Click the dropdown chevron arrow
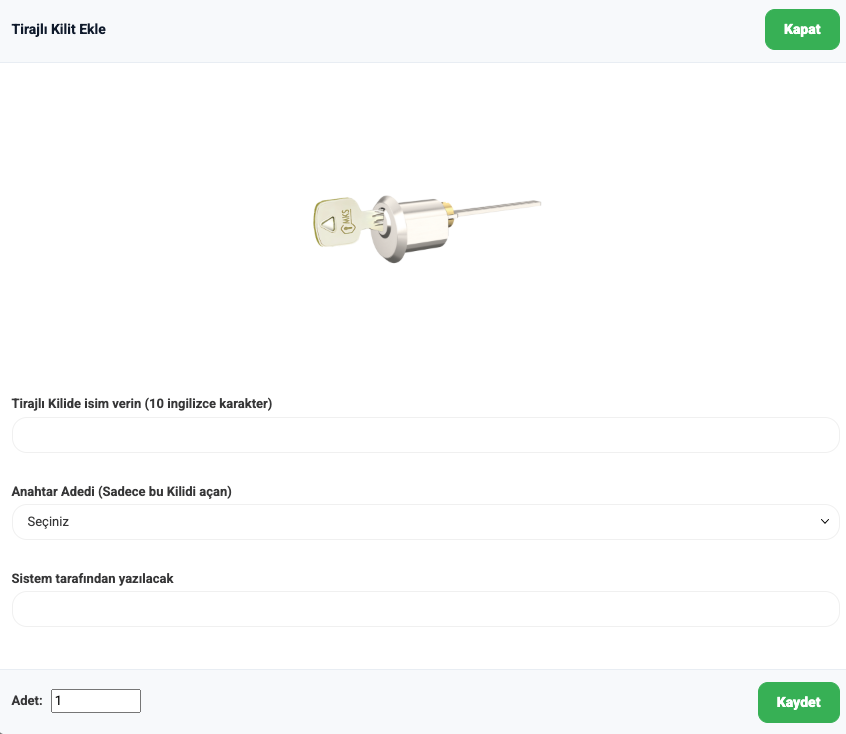This screenshot has width=846, height=734. pyautogui.click(x=824, y=521)
